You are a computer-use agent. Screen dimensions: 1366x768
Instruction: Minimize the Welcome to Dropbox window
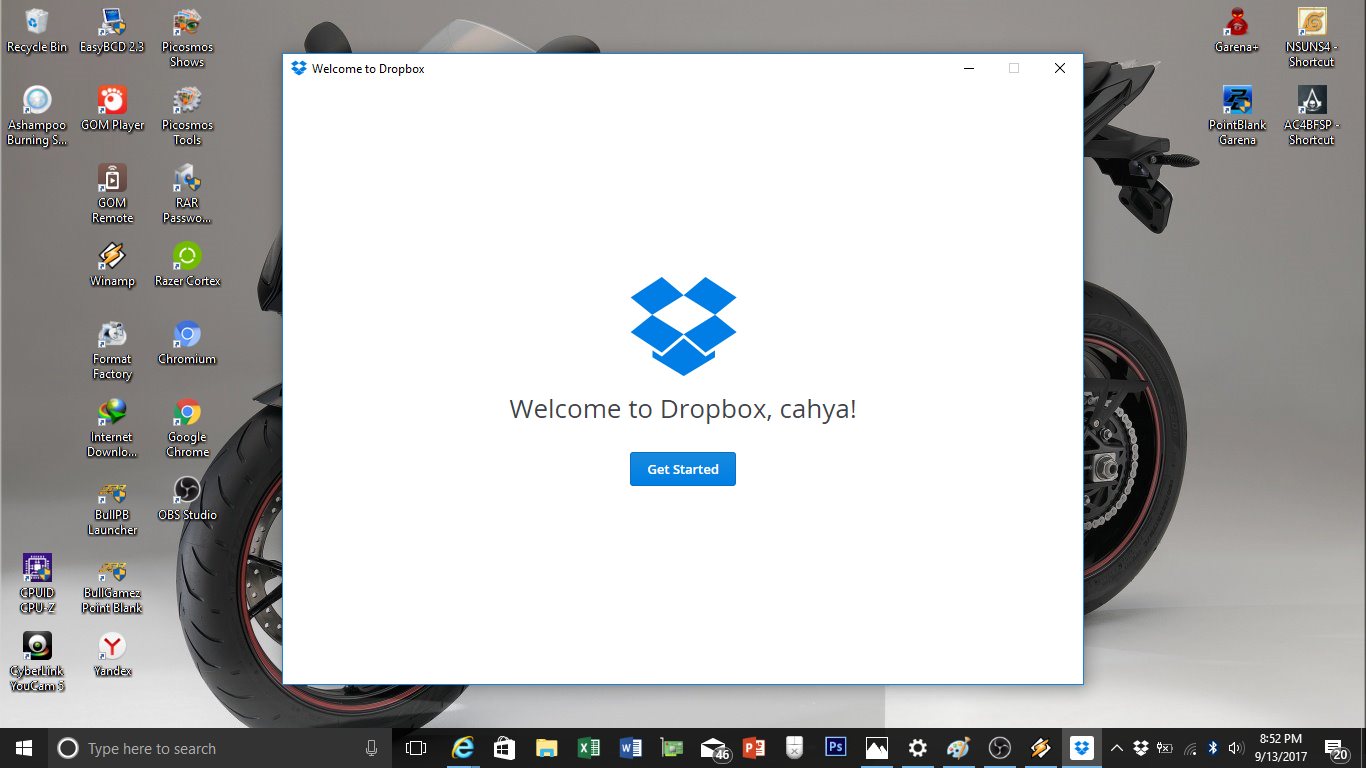tap(968, 68)
